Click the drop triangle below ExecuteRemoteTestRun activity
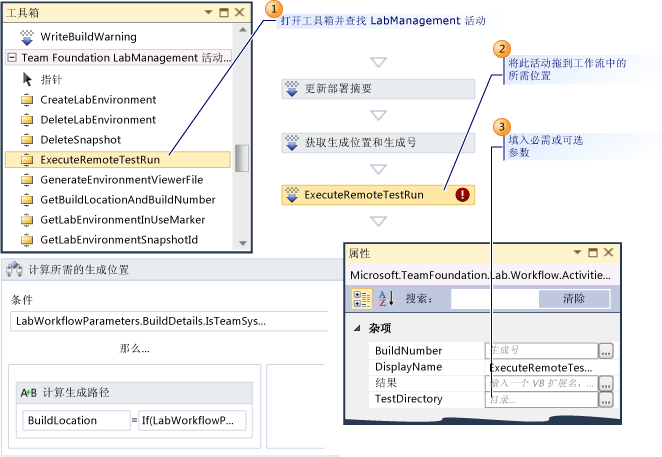Screen dimensions: 662x457 (378, 221)
